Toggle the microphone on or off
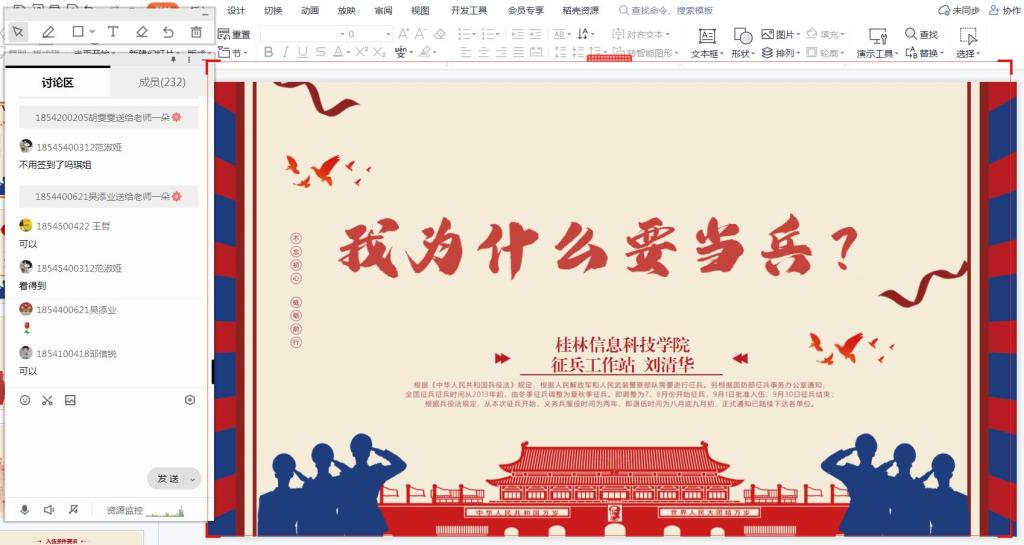The width and height of the screenshot is (1024, 545). [25, 510]
